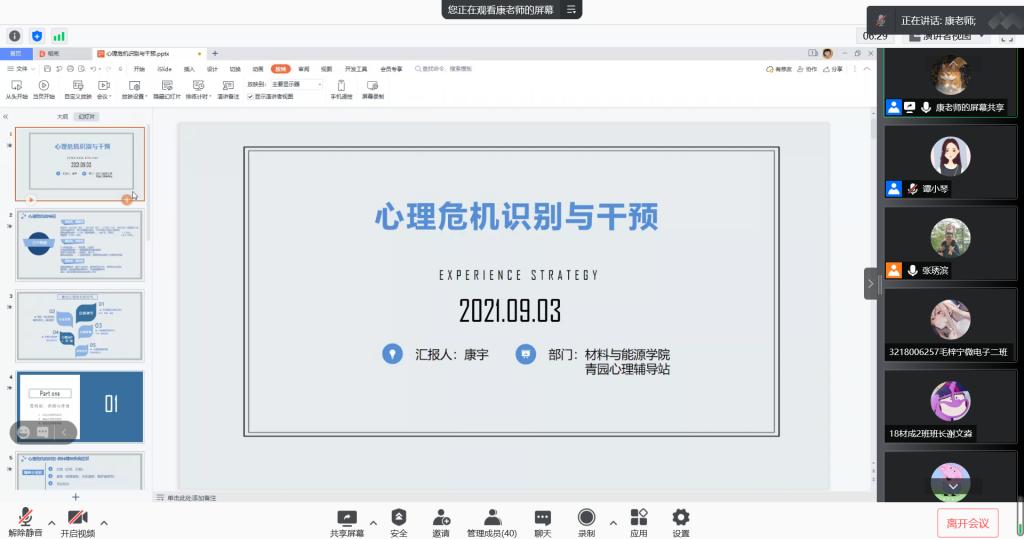Click 分享 share button in WPS

point(833,69)
